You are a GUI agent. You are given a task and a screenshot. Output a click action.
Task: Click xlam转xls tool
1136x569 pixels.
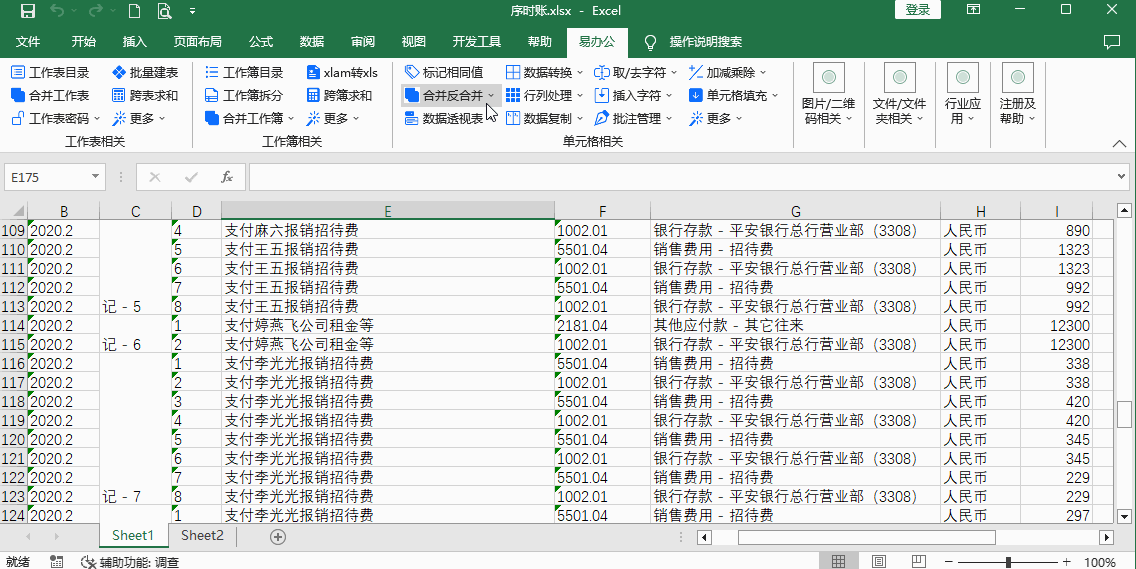tap(342, 72)
